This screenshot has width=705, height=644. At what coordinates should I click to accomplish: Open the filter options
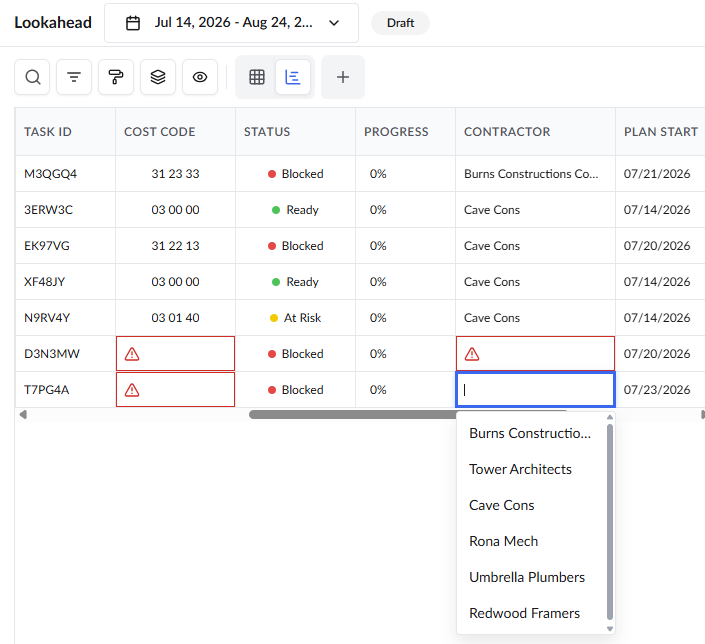click(x=74, y=77)
